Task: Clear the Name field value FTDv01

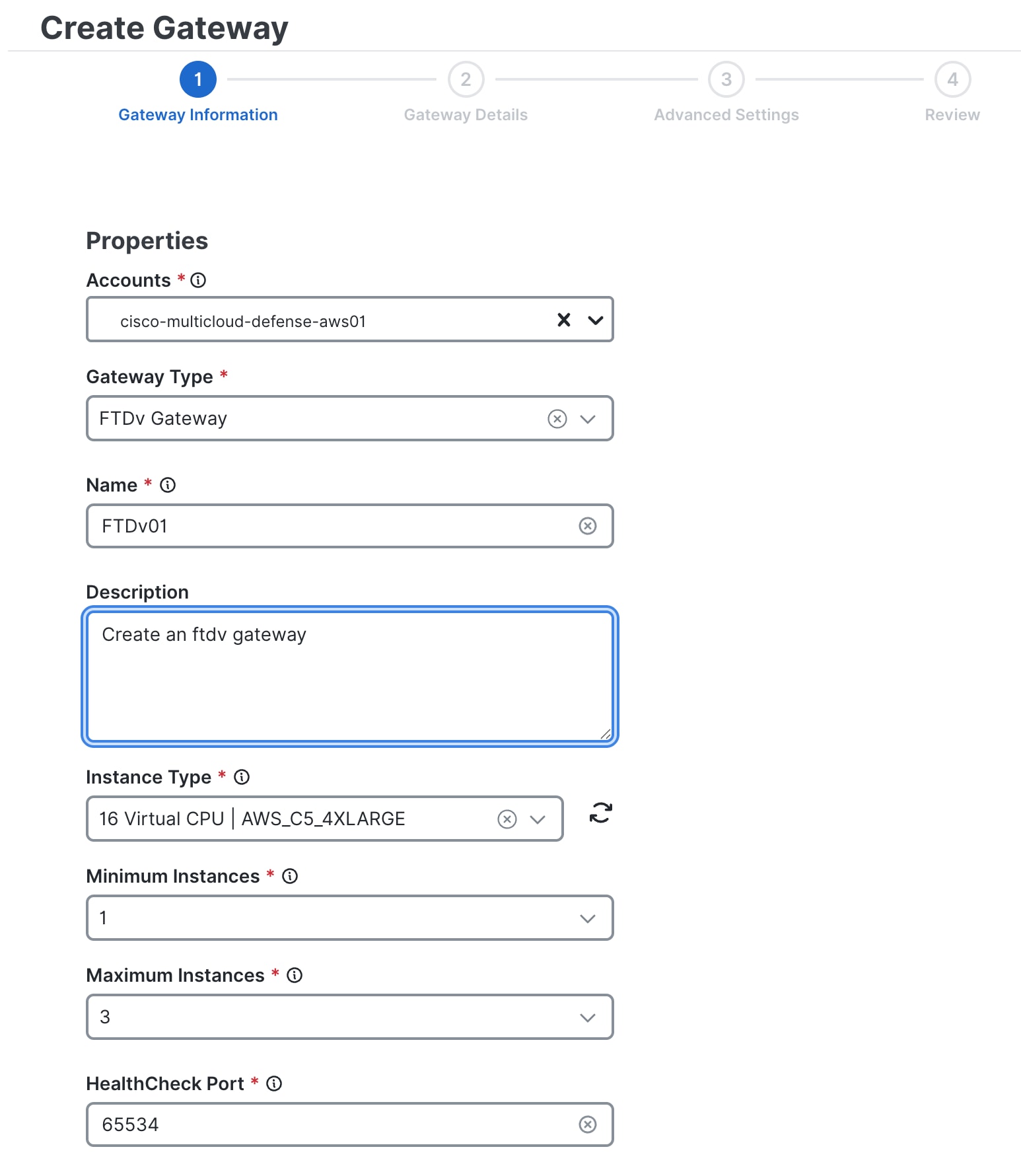Action: tap(587, 526)
